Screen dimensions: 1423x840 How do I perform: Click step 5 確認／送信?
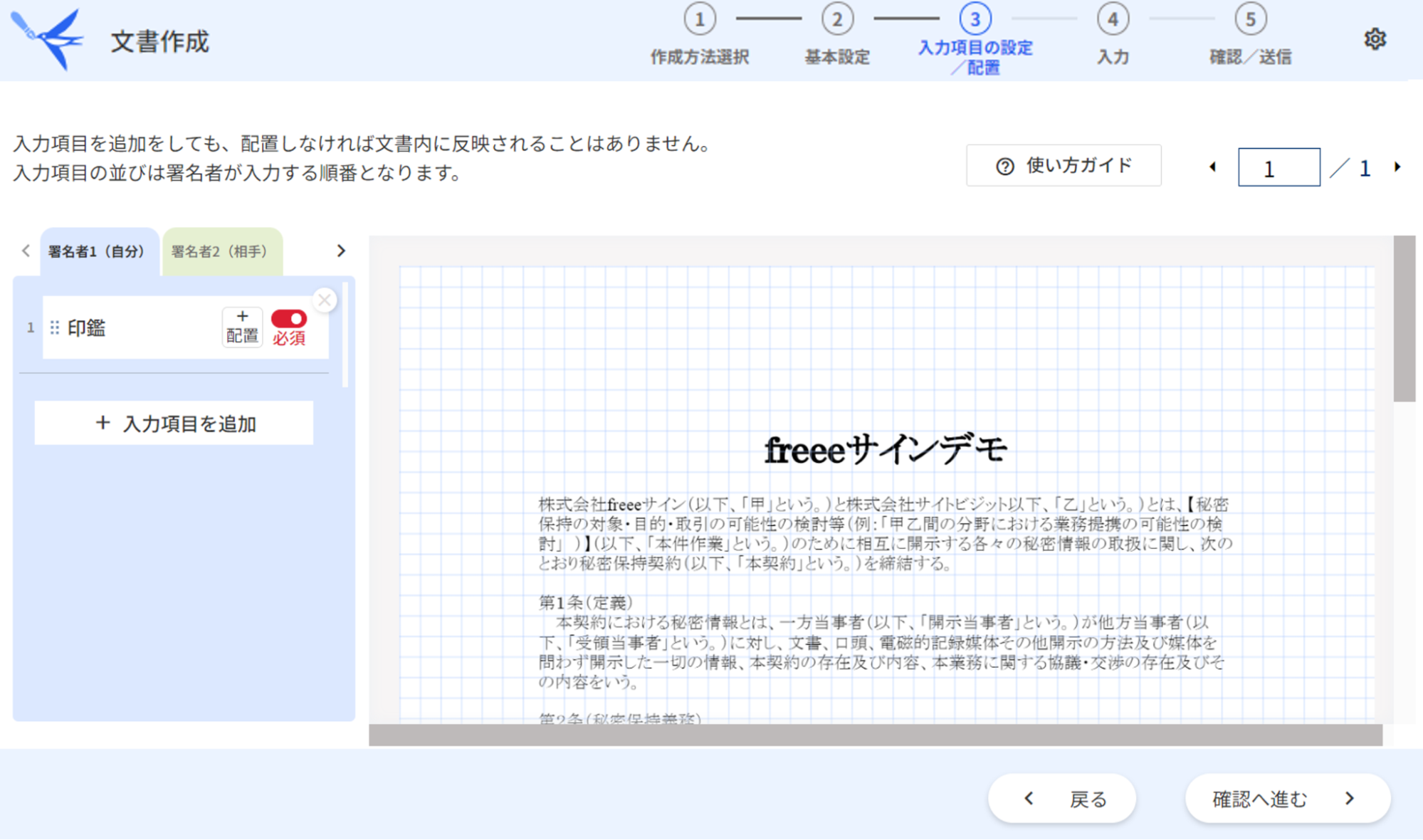(1250, 34)
